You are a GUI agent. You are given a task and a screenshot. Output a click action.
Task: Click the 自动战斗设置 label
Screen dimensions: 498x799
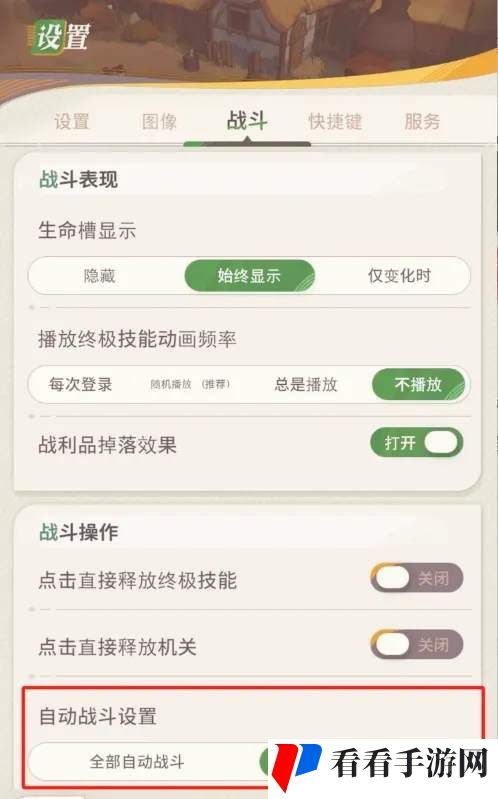pyautogui.click(x=98, y=716)
